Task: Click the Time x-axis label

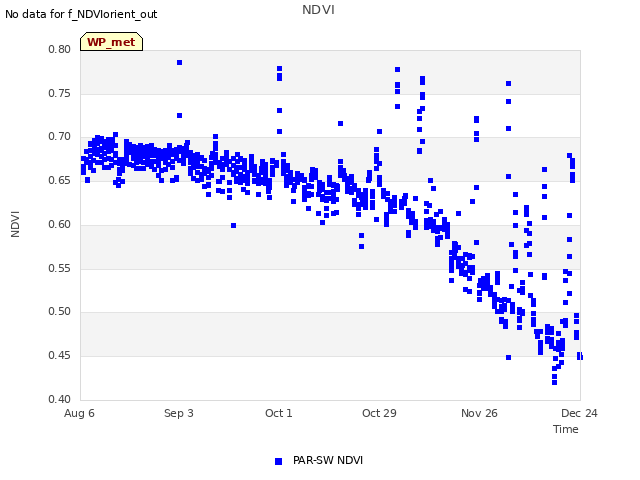Action: click(x=566, y=429)
